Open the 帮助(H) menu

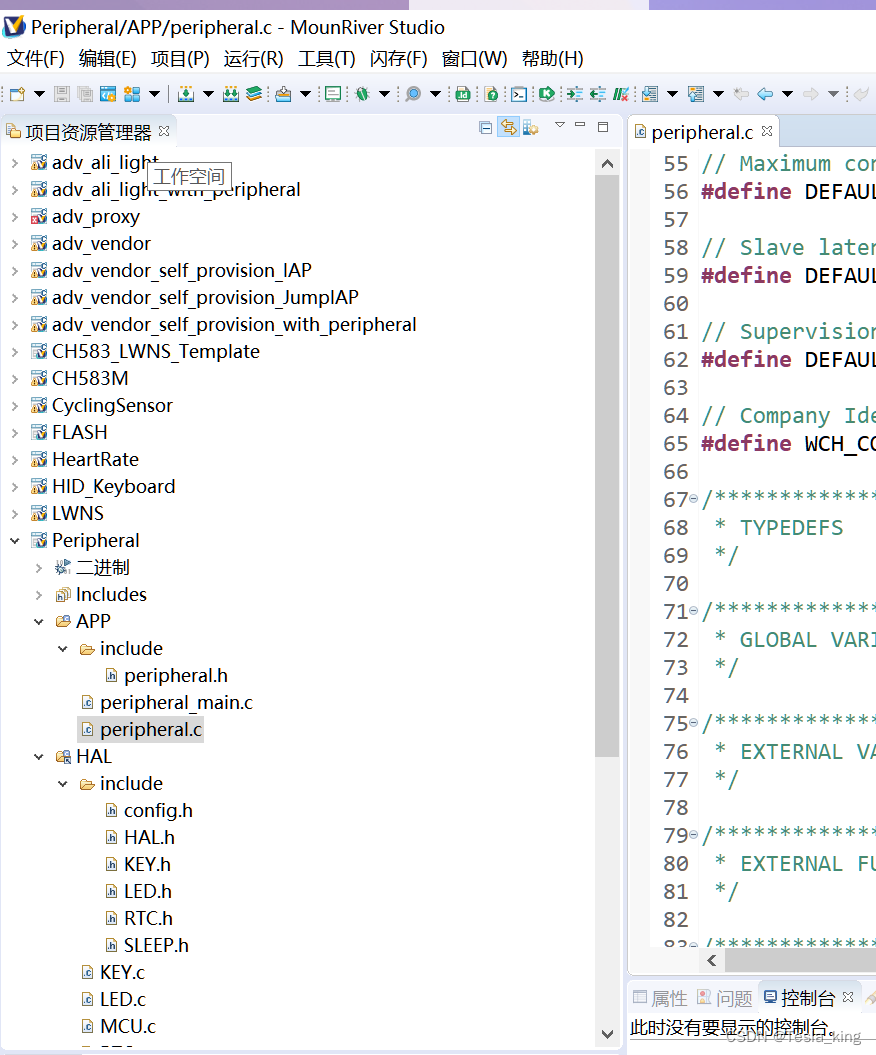click(x=552, y=59)
